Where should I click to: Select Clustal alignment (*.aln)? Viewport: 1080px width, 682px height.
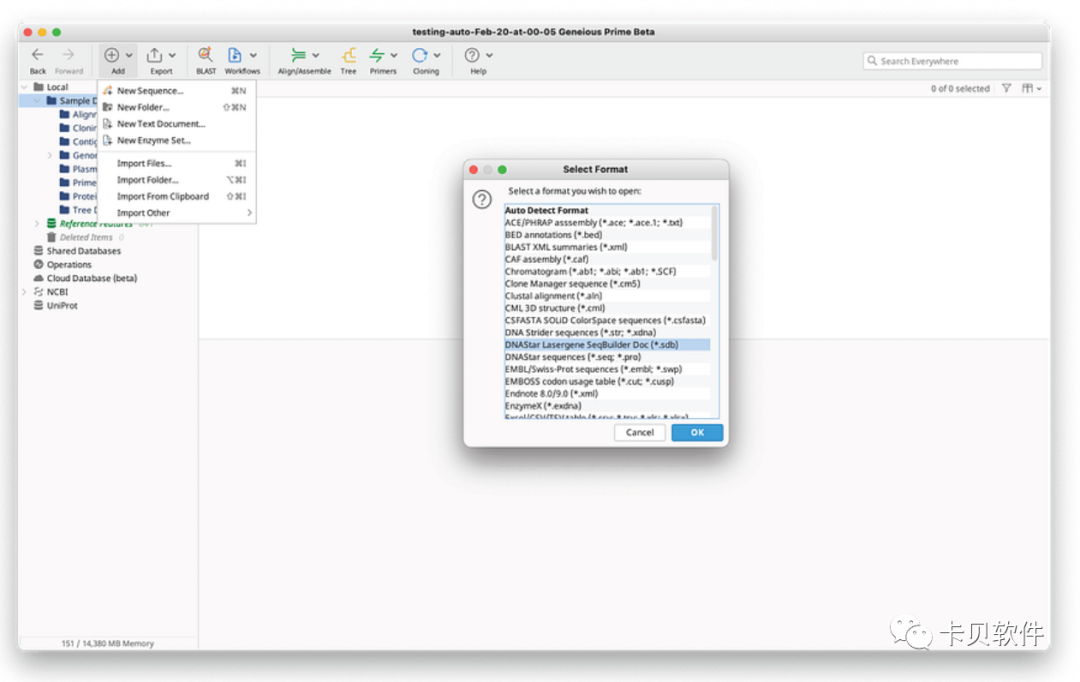(x=607, y=296)
